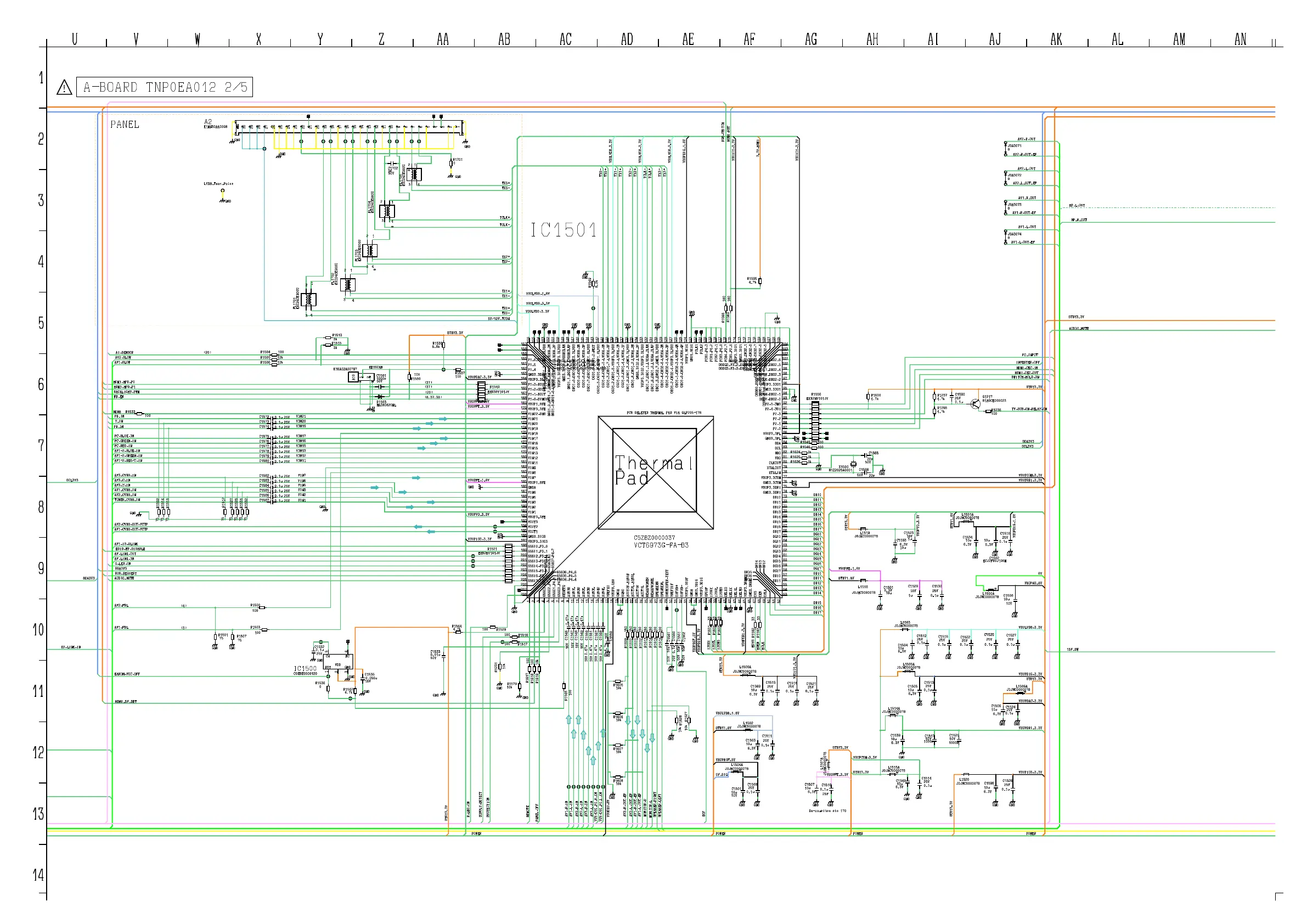The width and height of the screenshot is (1307, 924).
Task: Click the IC1500 chip symbol
Action: click(338, 662)
